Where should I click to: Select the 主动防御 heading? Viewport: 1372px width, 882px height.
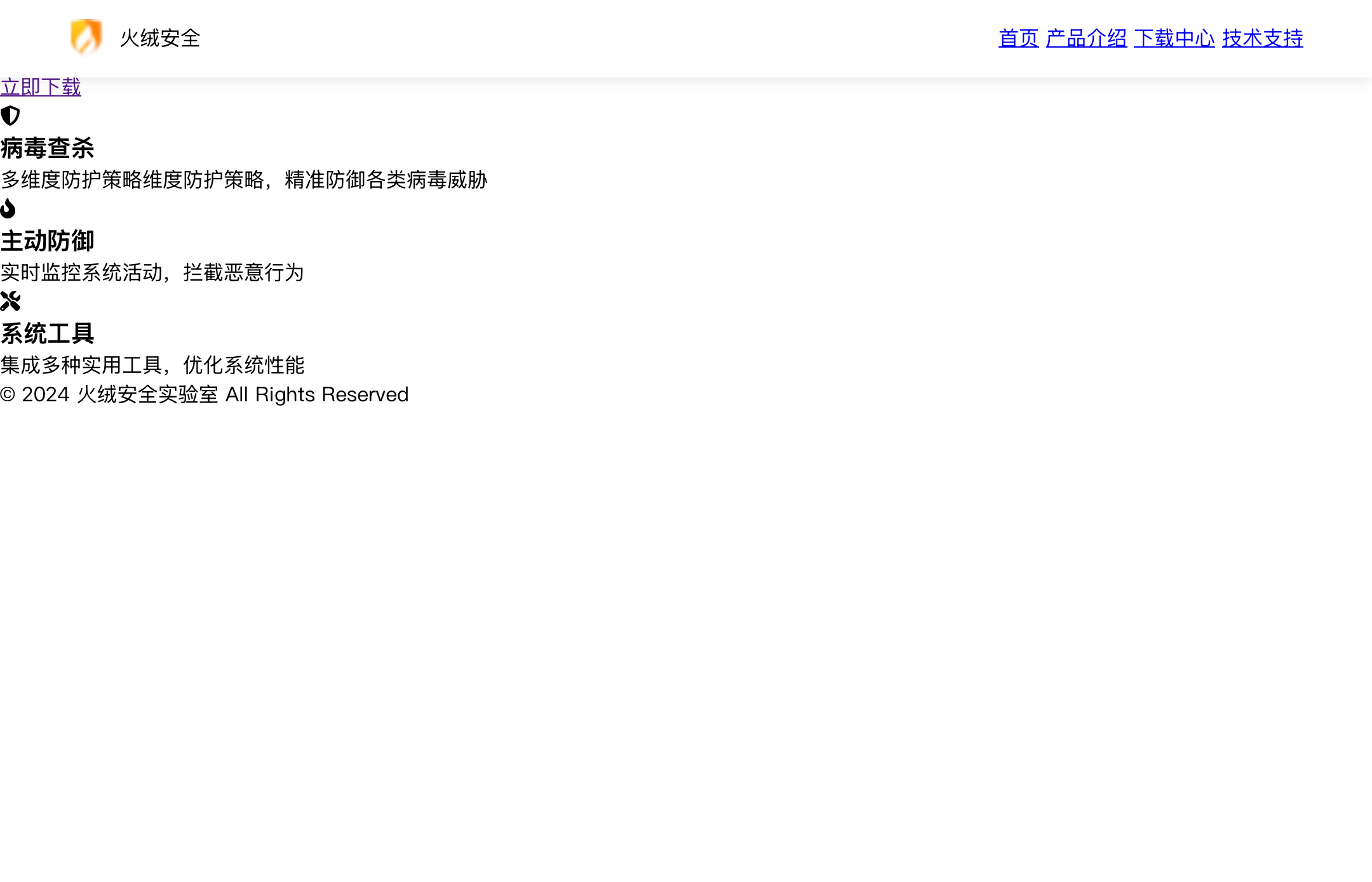(x=48, y=241)
